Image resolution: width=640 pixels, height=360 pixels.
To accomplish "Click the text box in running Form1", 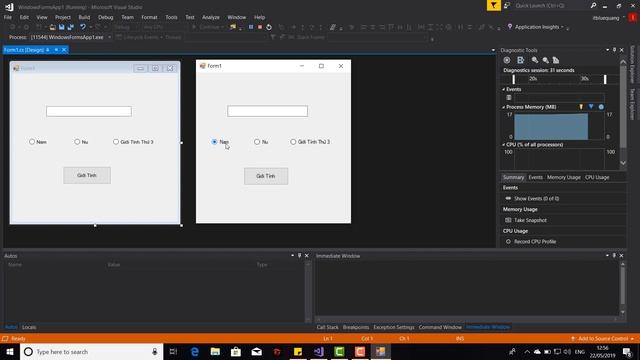I will click(x=267, y=111).
